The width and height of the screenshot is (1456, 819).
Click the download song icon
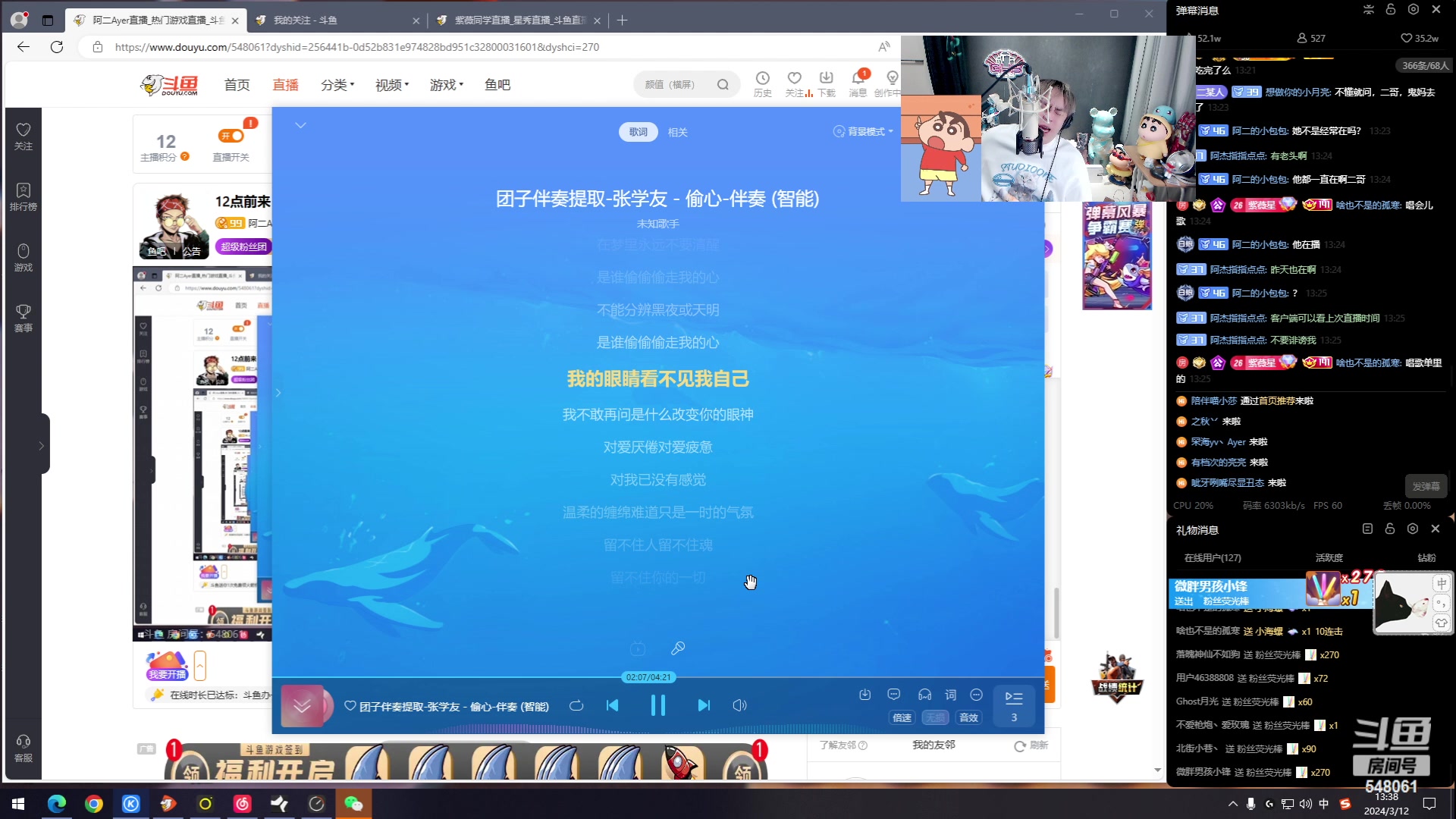click(x=864, y=695)
